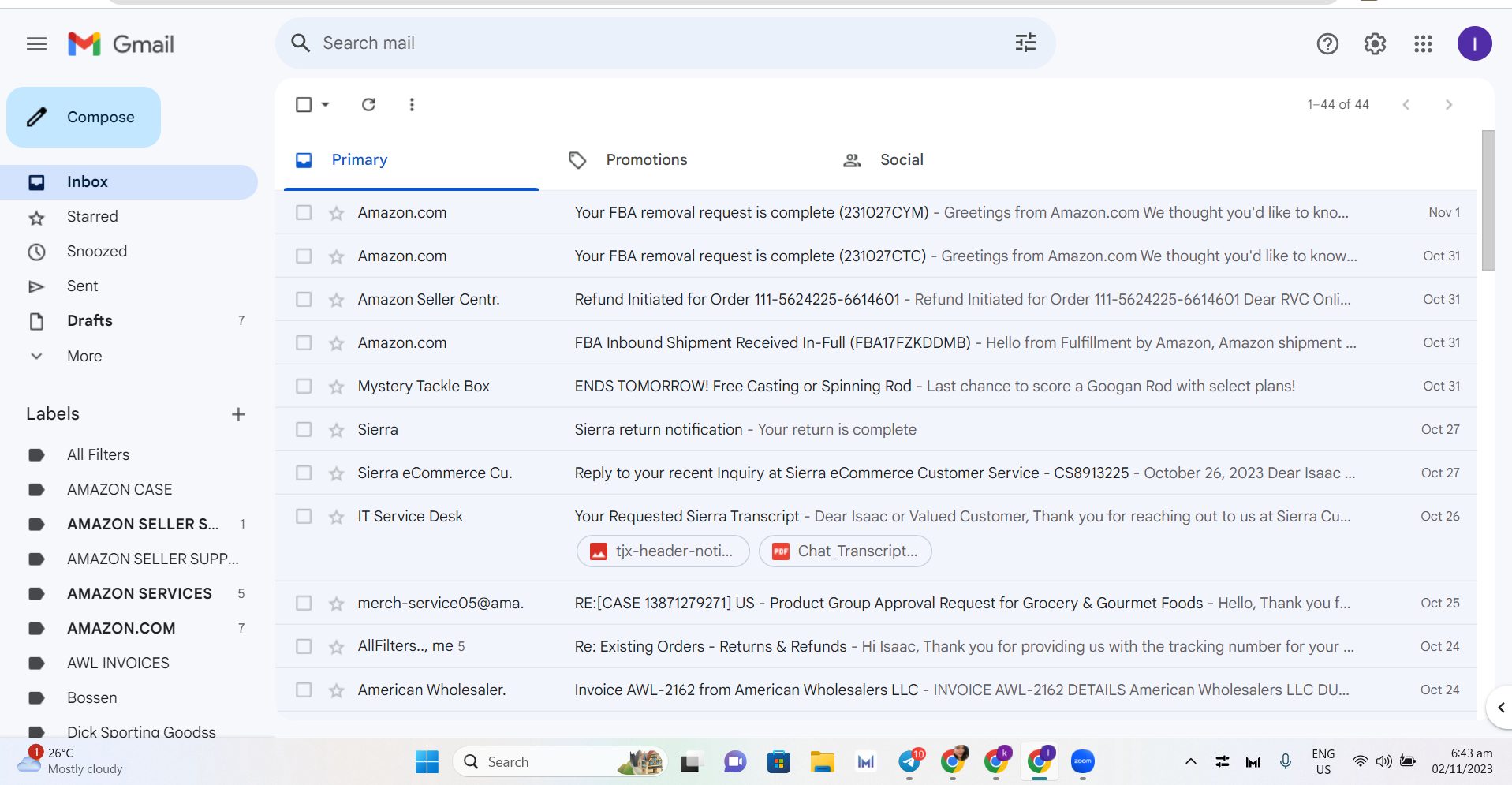
Task: Open Microsoft Store from the taskbar
Action: (778, 761)
